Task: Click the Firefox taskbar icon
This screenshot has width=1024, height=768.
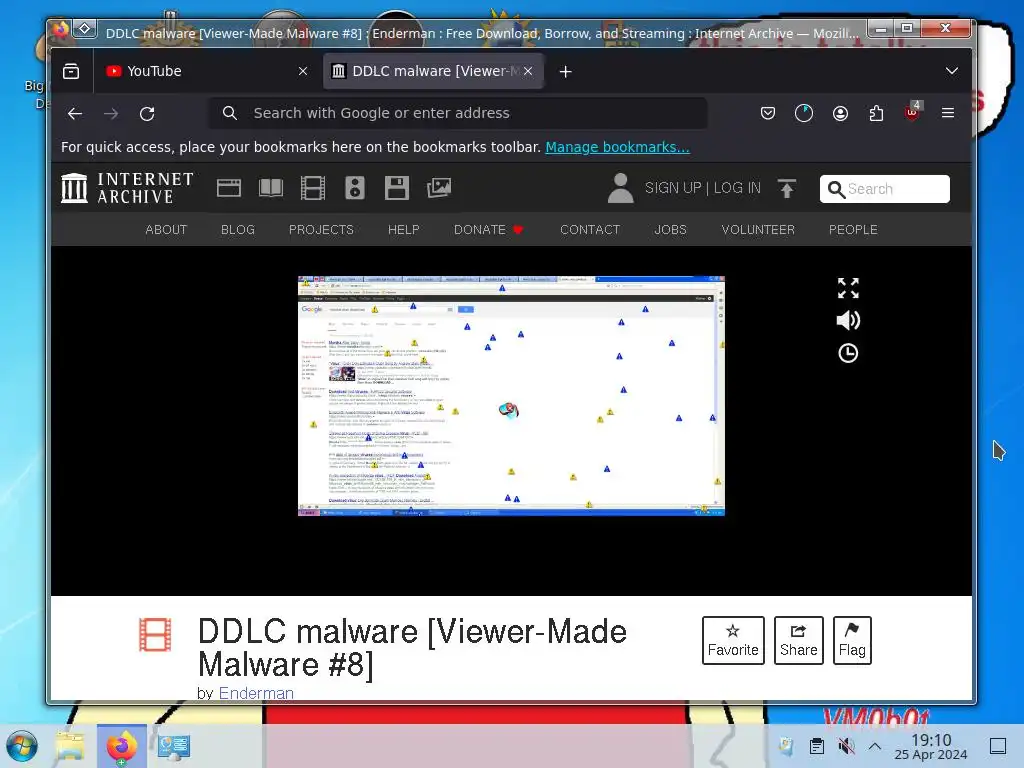Action: [x=122, y=746]
